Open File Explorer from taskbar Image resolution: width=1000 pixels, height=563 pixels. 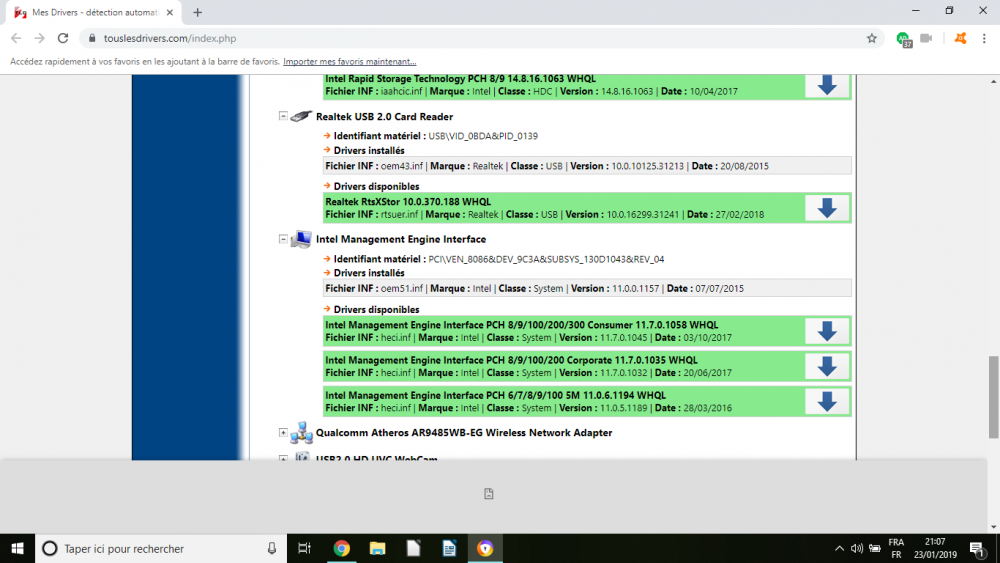tap(378, 548)
